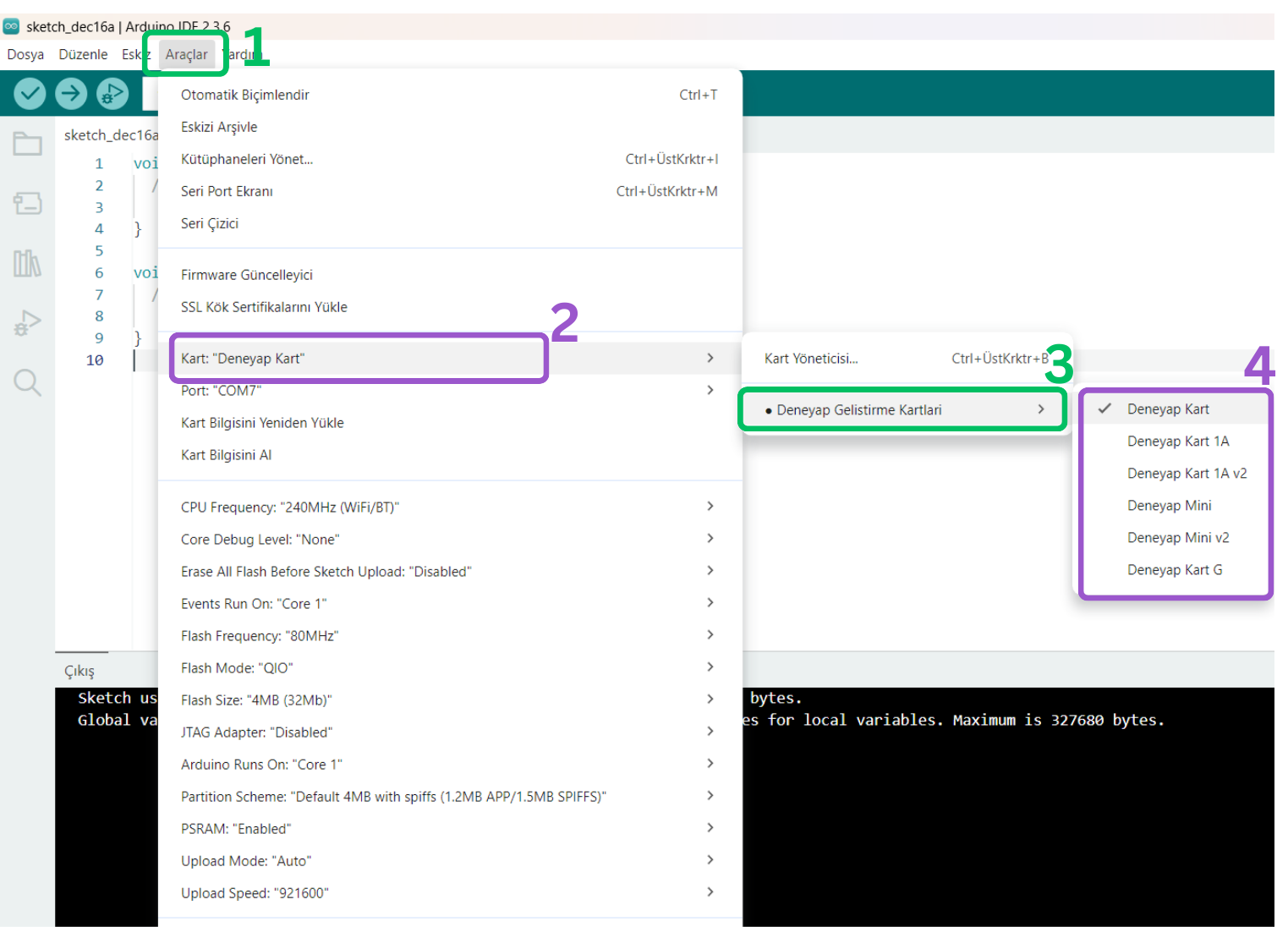Screen dimensions: 1288x927
Task: Click Kart Bilgisini Yeniden Yükle
Action: 450,423
